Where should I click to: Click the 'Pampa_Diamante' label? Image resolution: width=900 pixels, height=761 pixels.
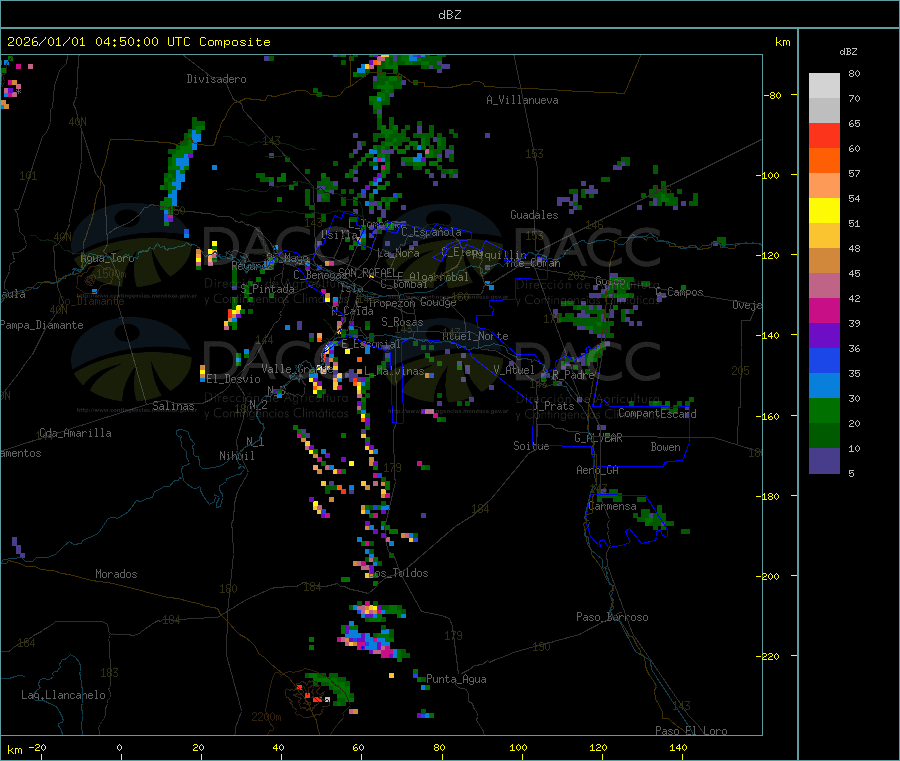pos(41,325)
